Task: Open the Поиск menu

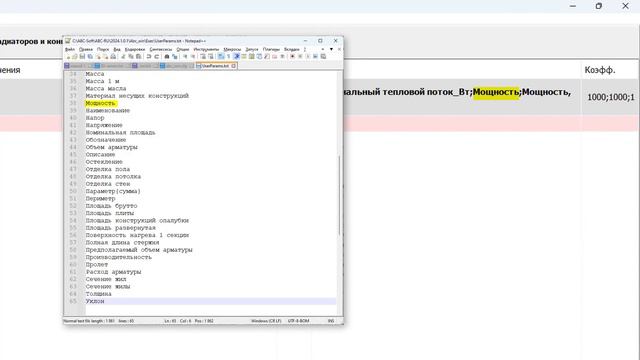Action: coord(103,49)
